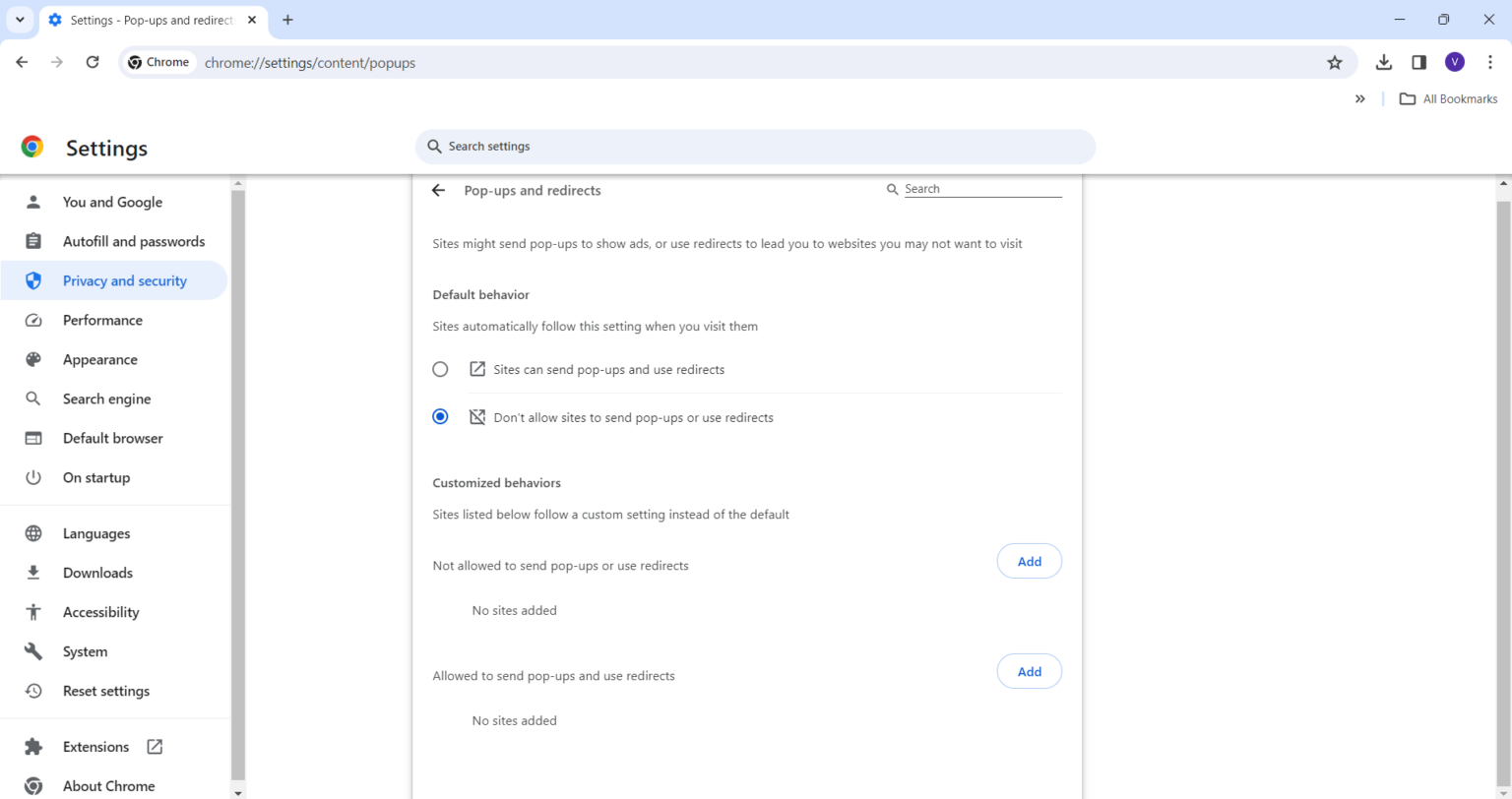Open the Downloads tray icon in toolbar
This screenshot has width=1512, height=799.
[1383, 62]
